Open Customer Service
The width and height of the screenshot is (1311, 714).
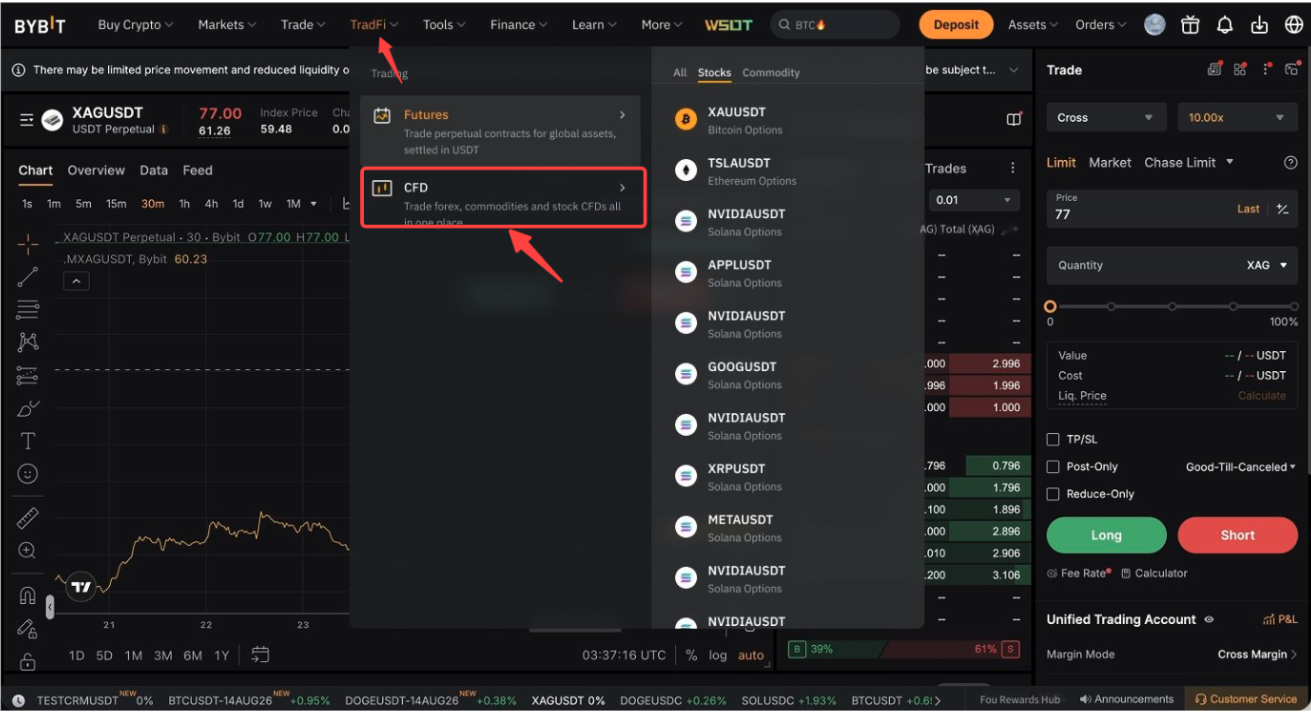coord(1246,699)
